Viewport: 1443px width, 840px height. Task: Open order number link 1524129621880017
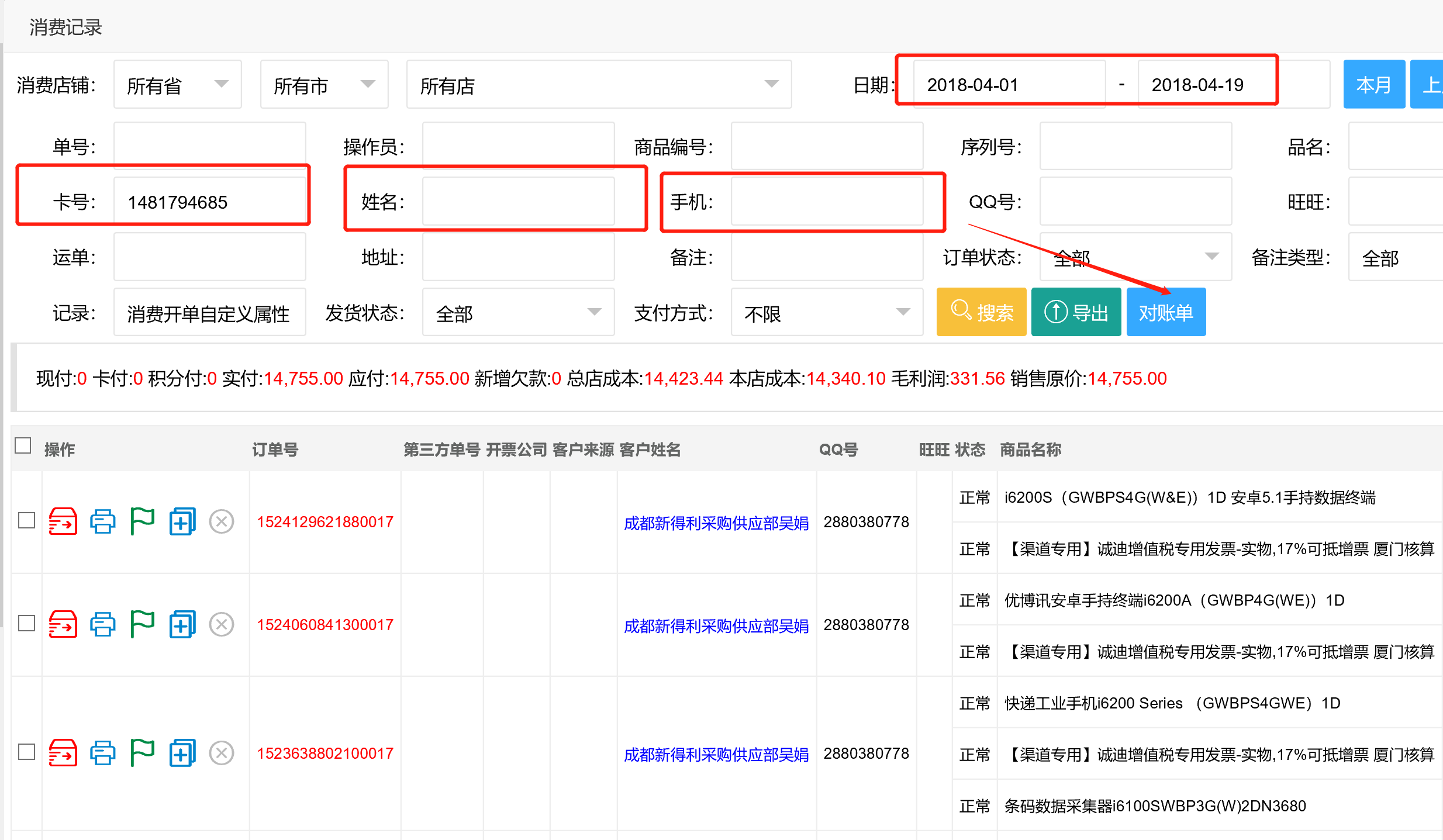[325, 522]
